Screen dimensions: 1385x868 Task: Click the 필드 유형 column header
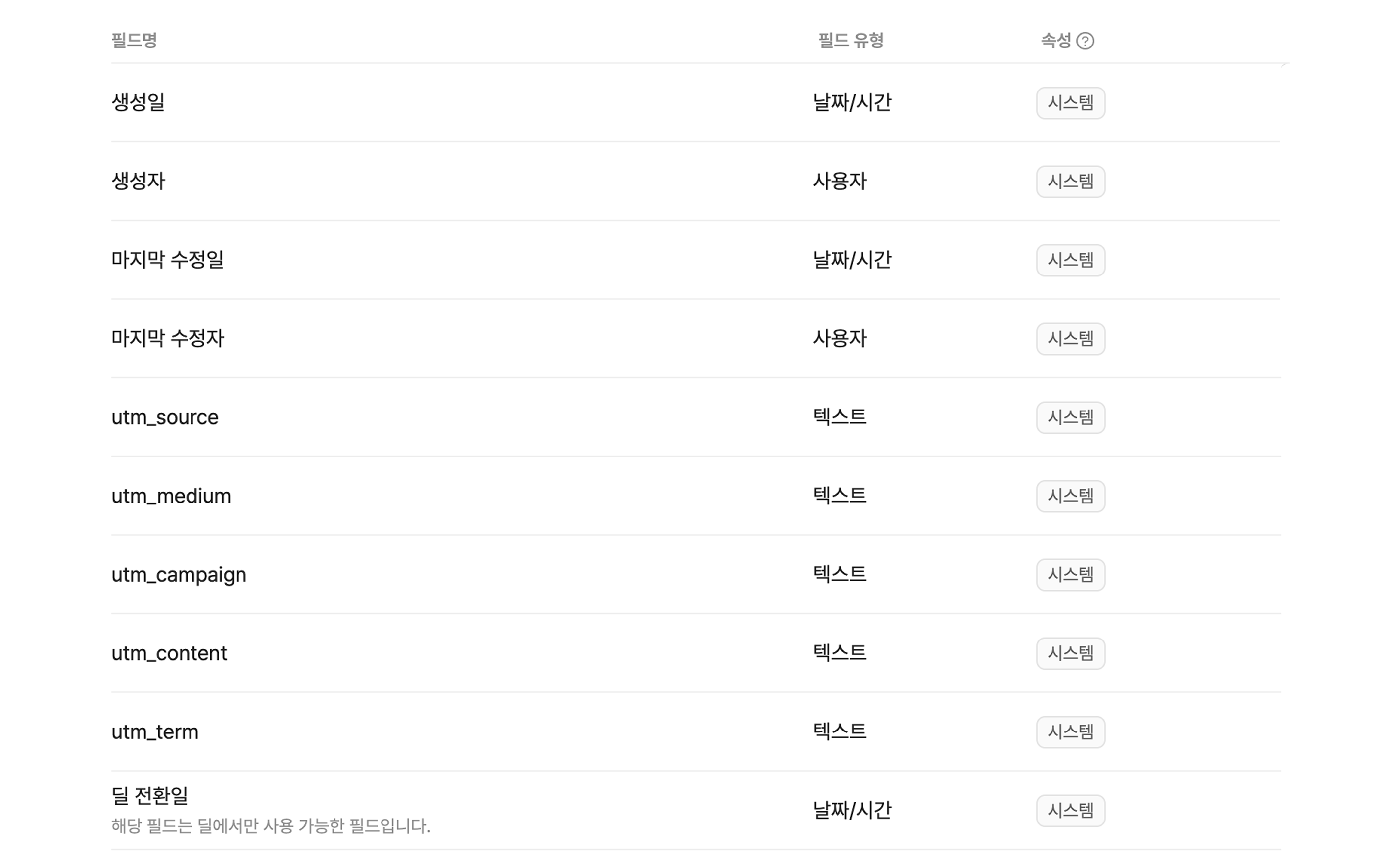coord(851,40)
